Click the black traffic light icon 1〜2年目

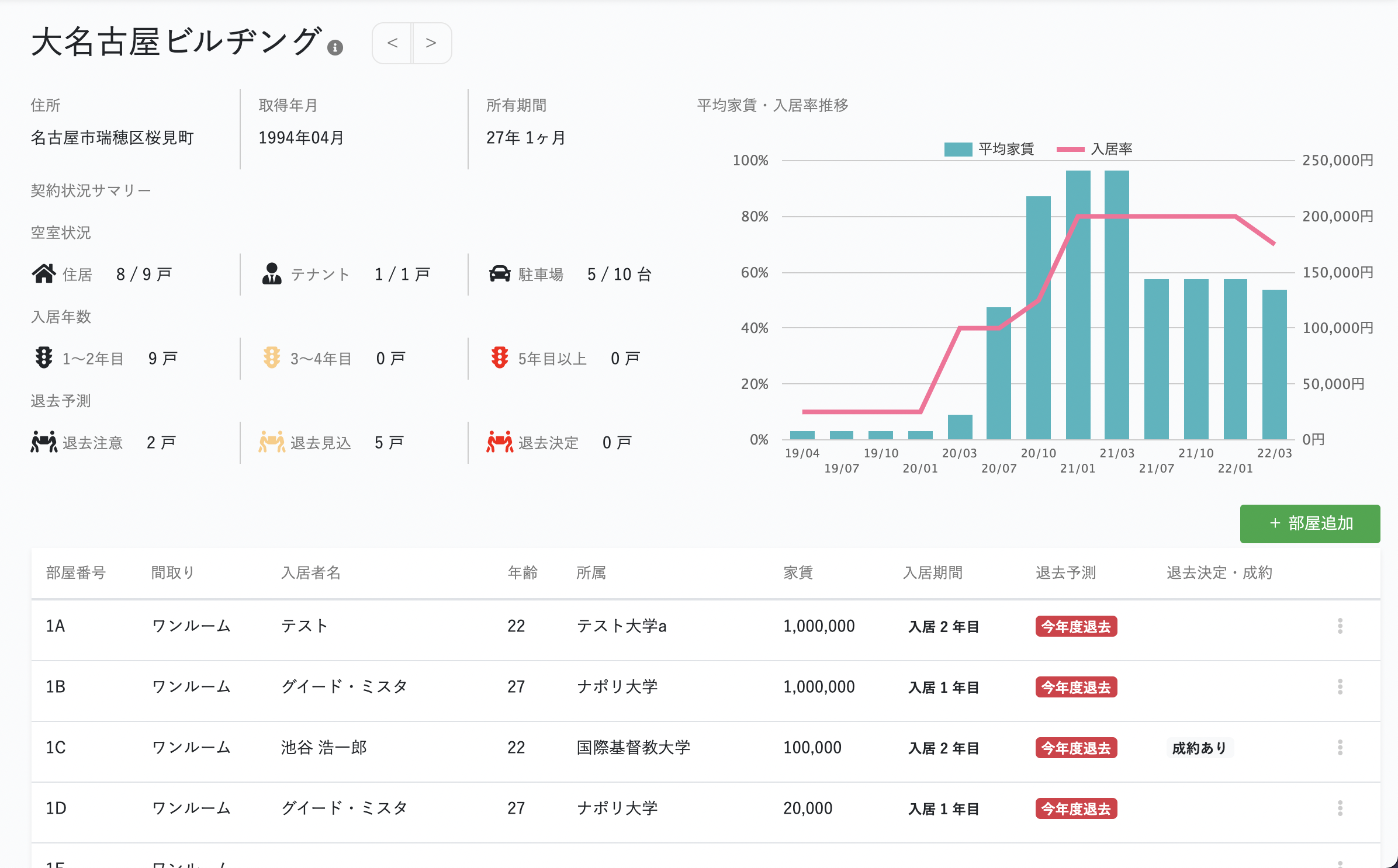click(44, 357)
